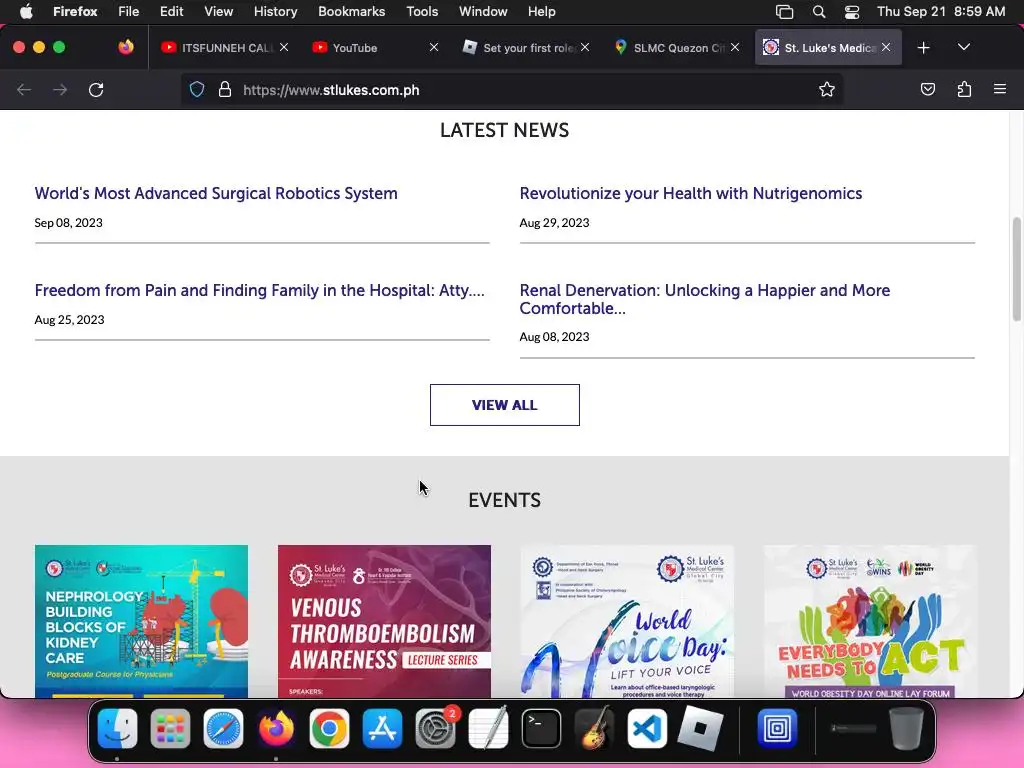This screenshot has width=1024, height=768.
Task: Open the blue square app in Dock
Action: (777, 728)
